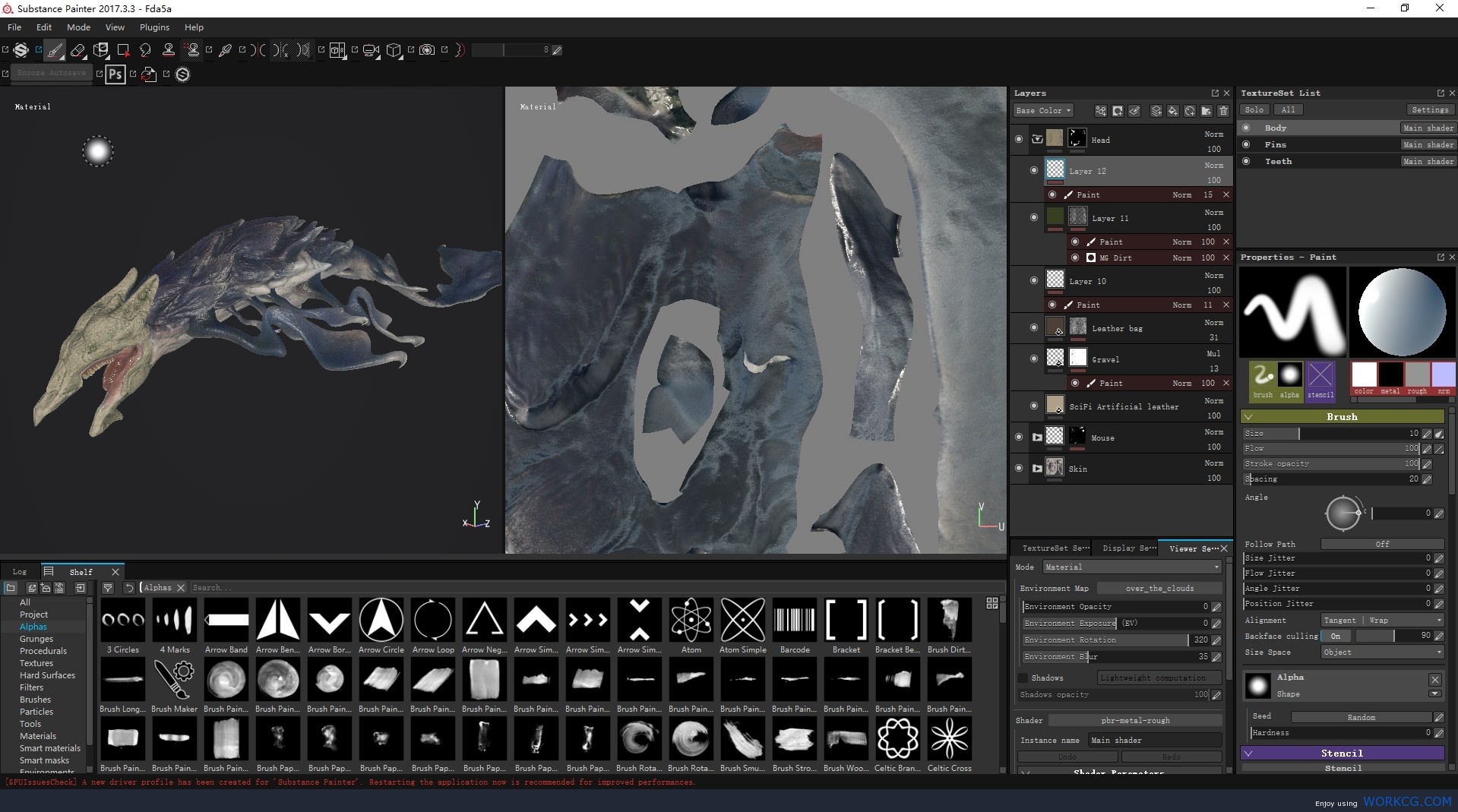
Task: Open the 3D/2D view mode icon
Action: tap(337, 51)
